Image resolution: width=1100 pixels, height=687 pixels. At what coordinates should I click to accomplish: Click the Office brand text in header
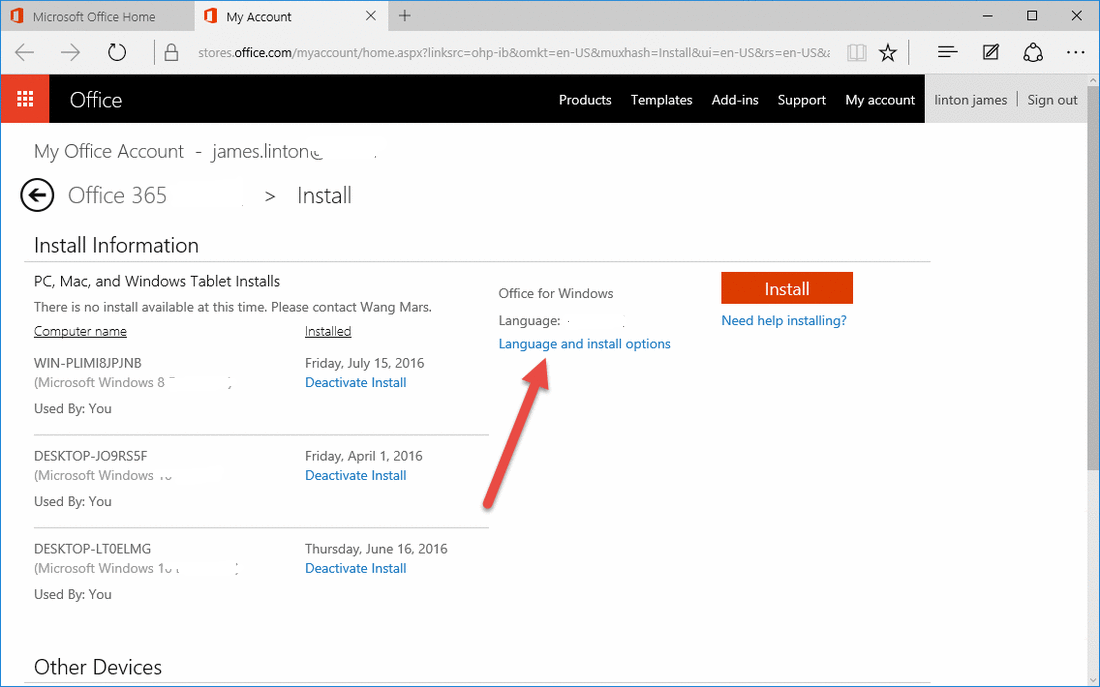(95, 100)
